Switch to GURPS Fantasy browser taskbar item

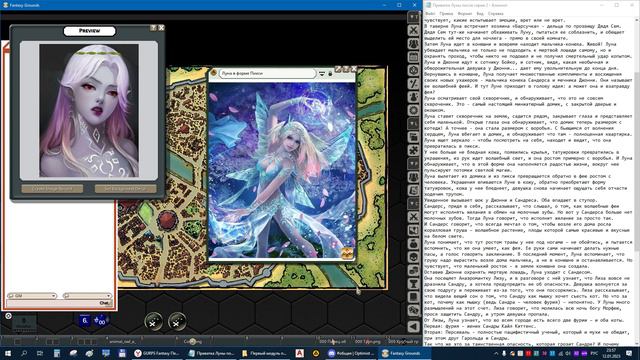157,353
